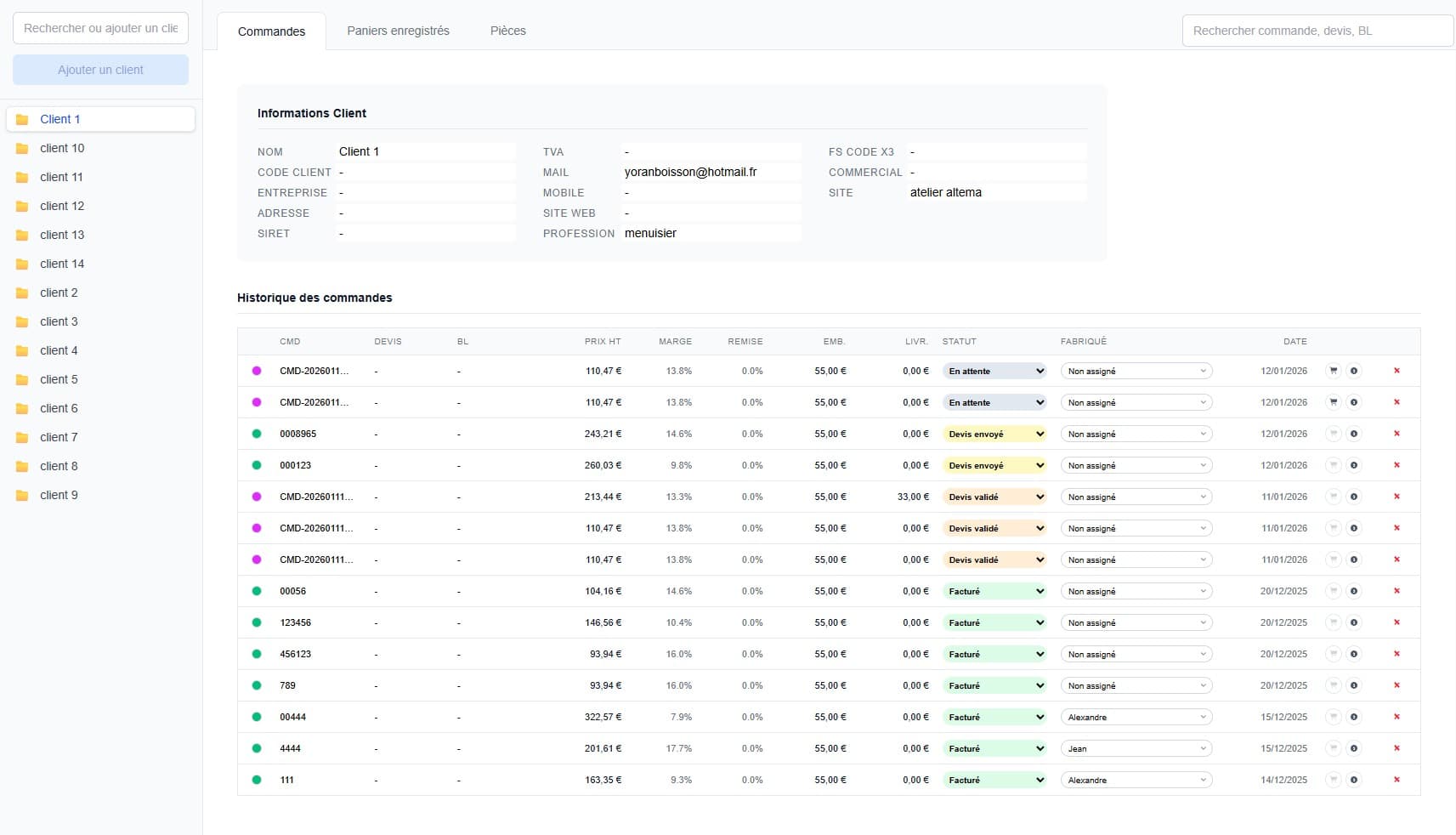Click the cart icon in order 00056 row

click(1334, 591)
